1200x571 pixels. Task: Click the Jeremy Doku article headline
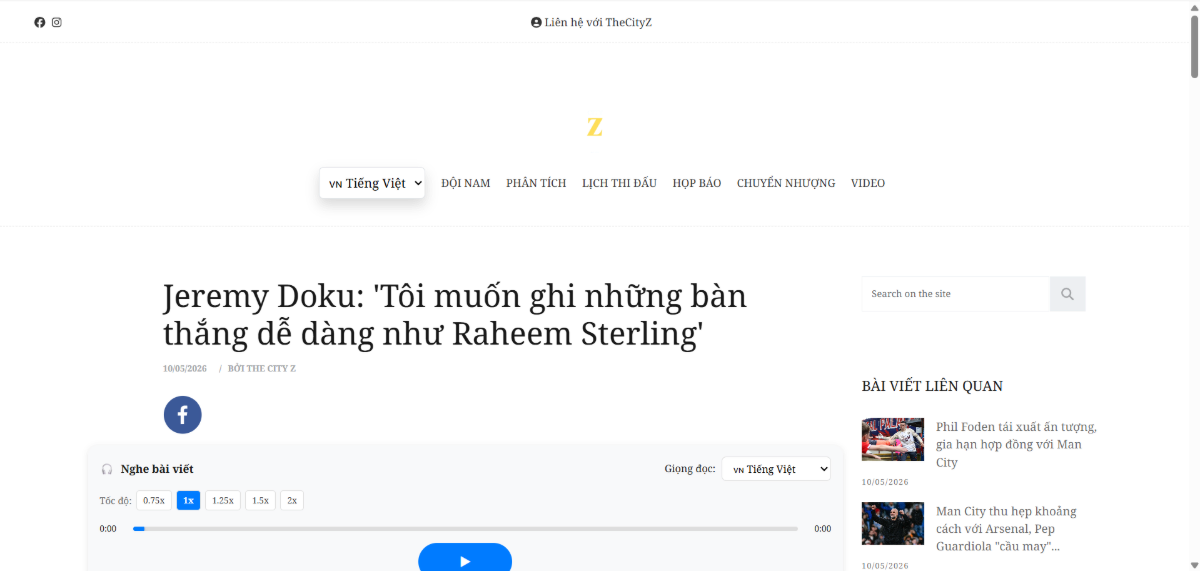(455, 315)
